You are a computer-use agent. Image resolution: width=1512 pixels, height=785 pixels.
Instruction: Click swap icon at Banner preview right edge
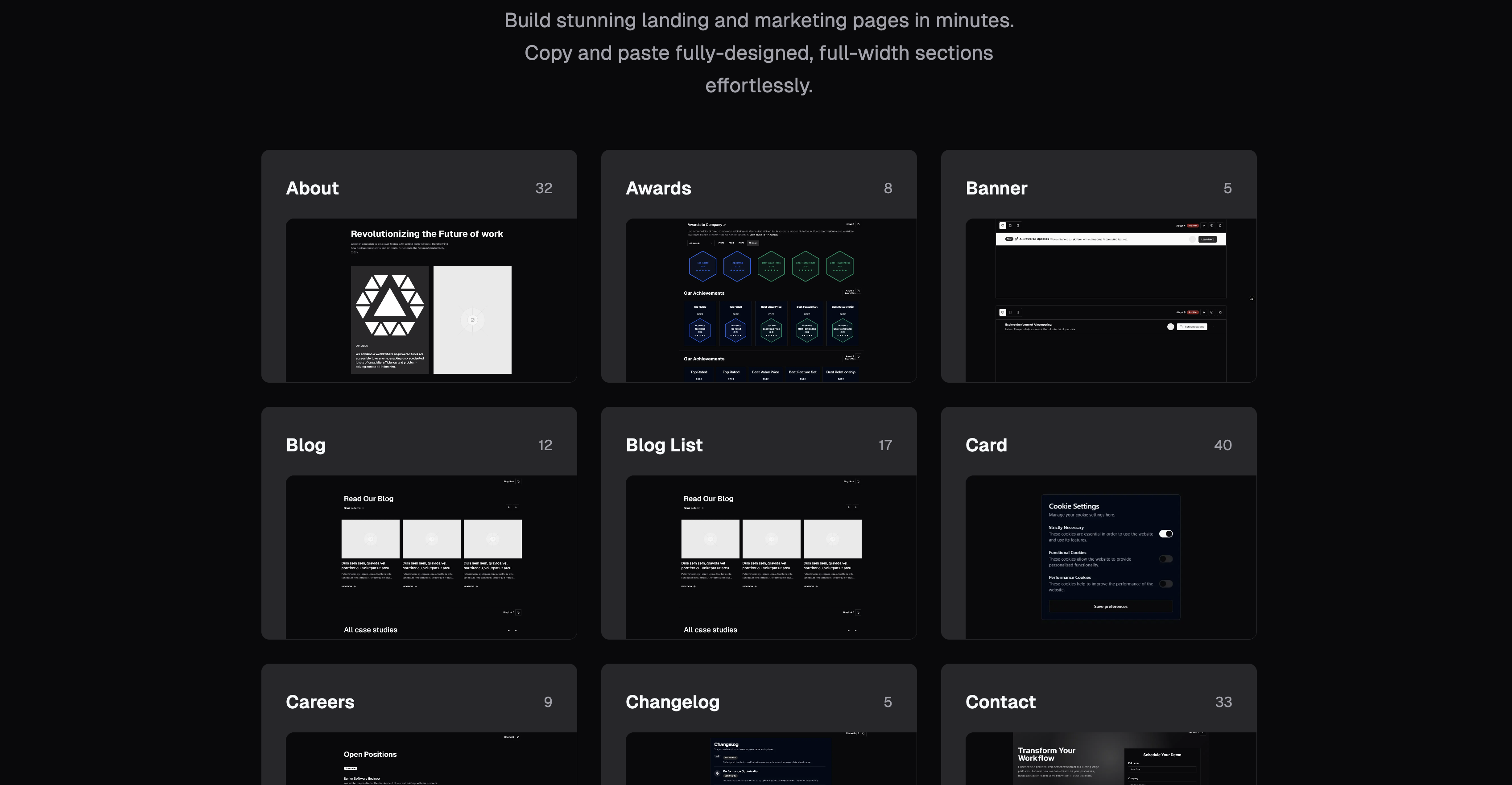point(1252,299)
